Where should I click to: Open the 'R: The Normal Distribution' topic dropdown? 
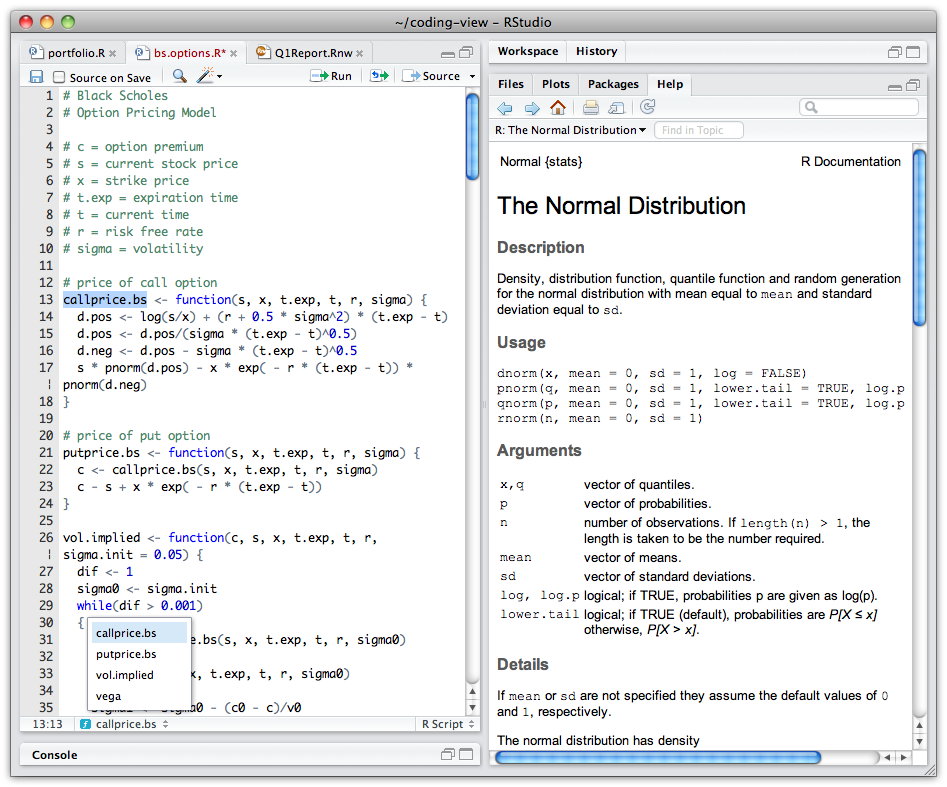point(571,130)
